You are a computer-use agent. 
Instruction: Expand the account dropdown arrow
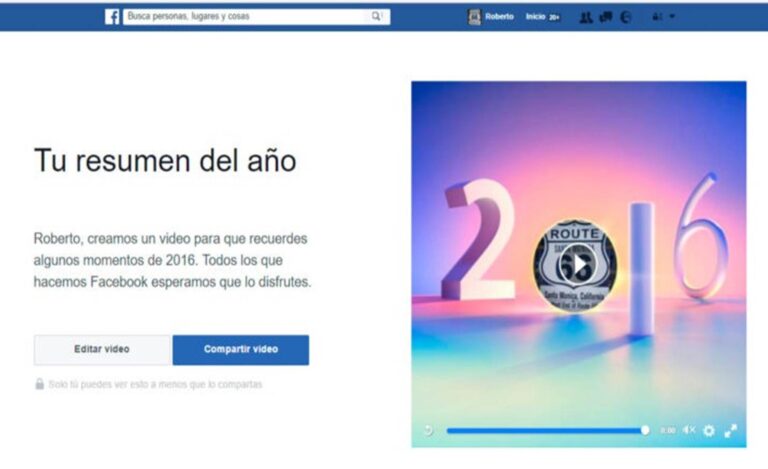coord(672,17)
